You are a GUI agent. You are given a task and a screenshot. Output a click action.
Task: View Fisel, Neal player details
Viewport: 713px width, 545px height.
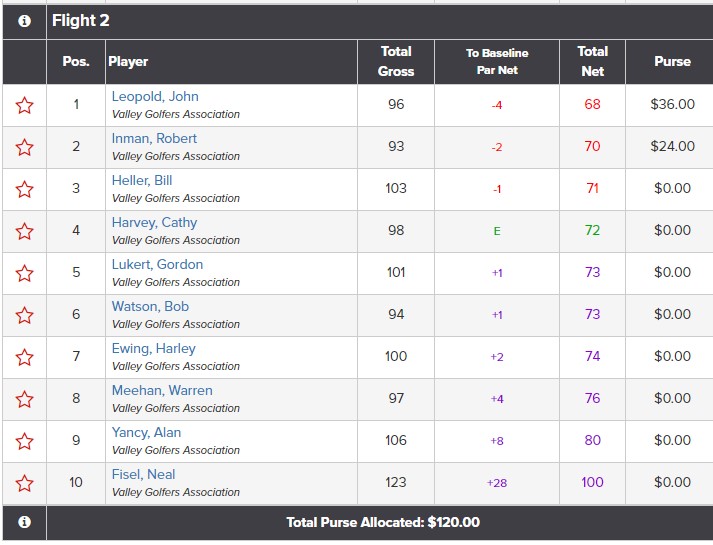[143, 475]
